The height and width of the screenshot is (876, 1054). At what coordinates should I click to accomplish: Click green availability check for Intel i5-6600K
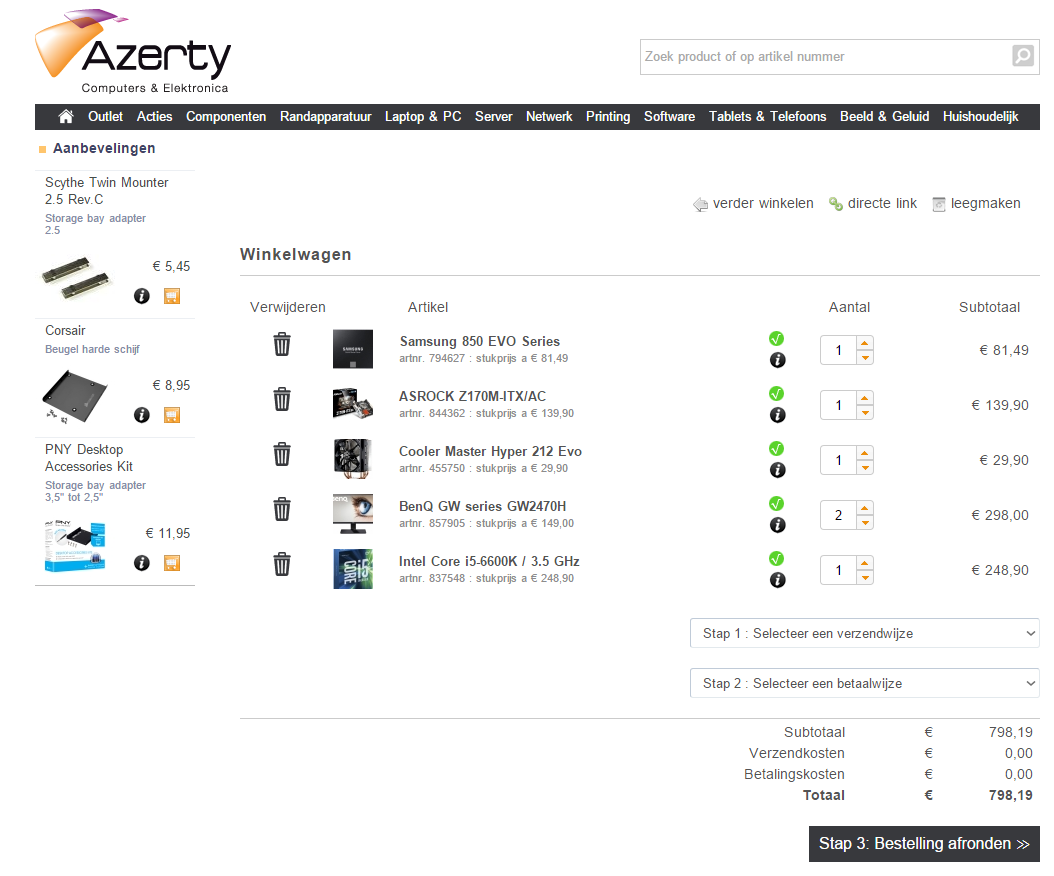[776, 559]
